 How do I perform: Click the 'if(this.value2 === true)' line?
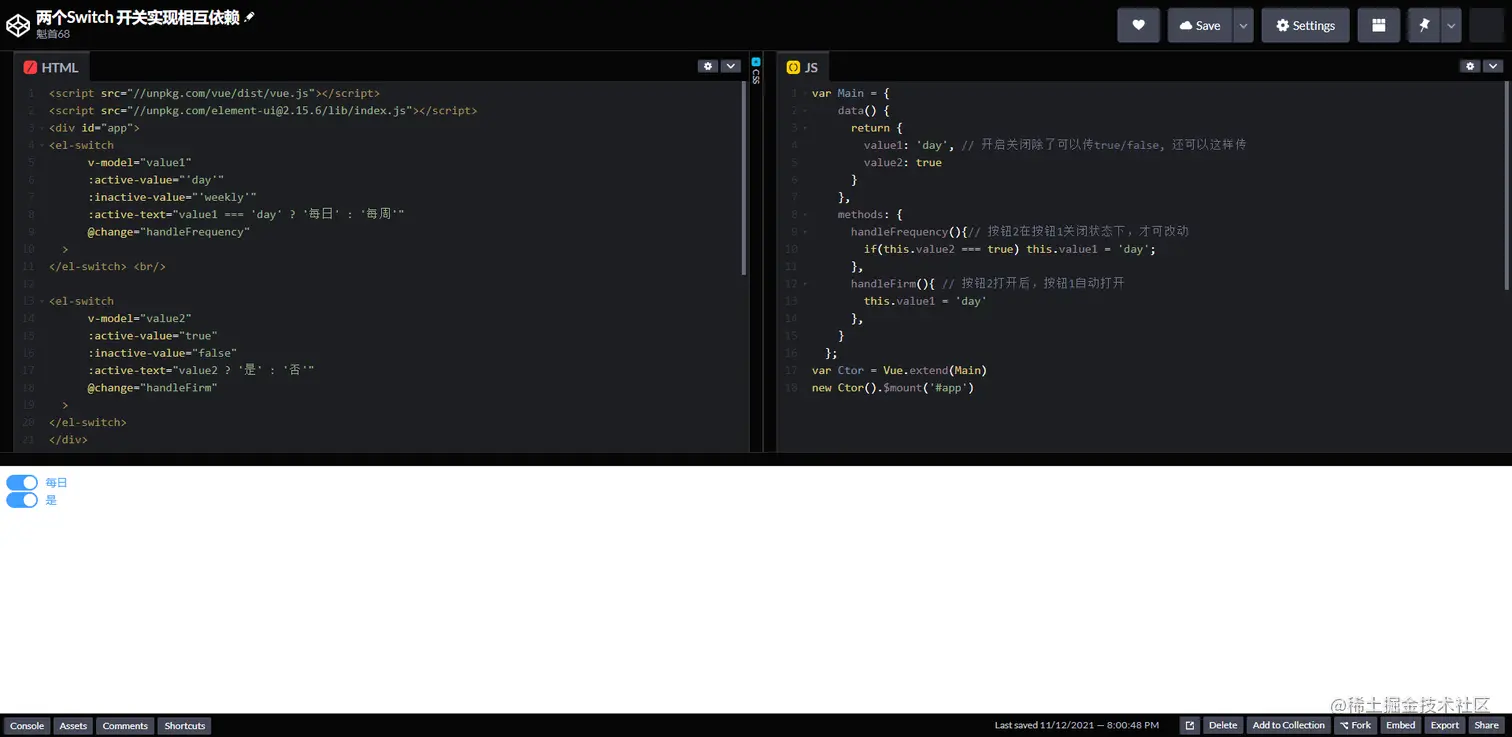1010,249
